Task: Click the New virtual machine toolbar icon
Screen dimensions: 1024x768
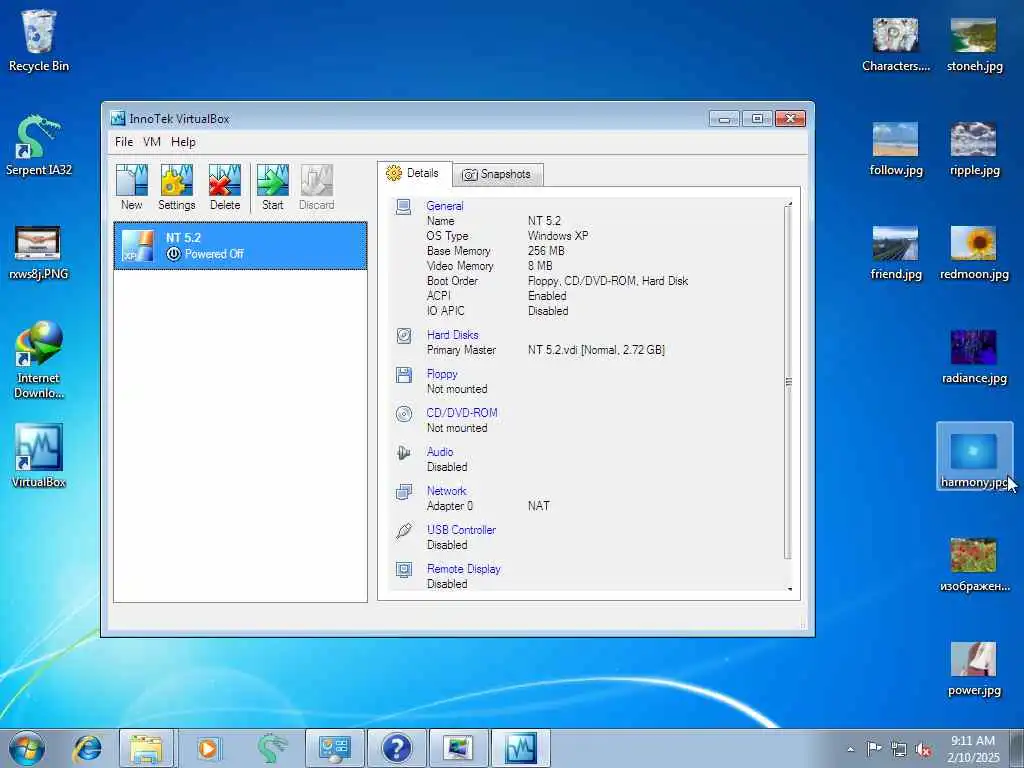Action: tap(131, 187)
